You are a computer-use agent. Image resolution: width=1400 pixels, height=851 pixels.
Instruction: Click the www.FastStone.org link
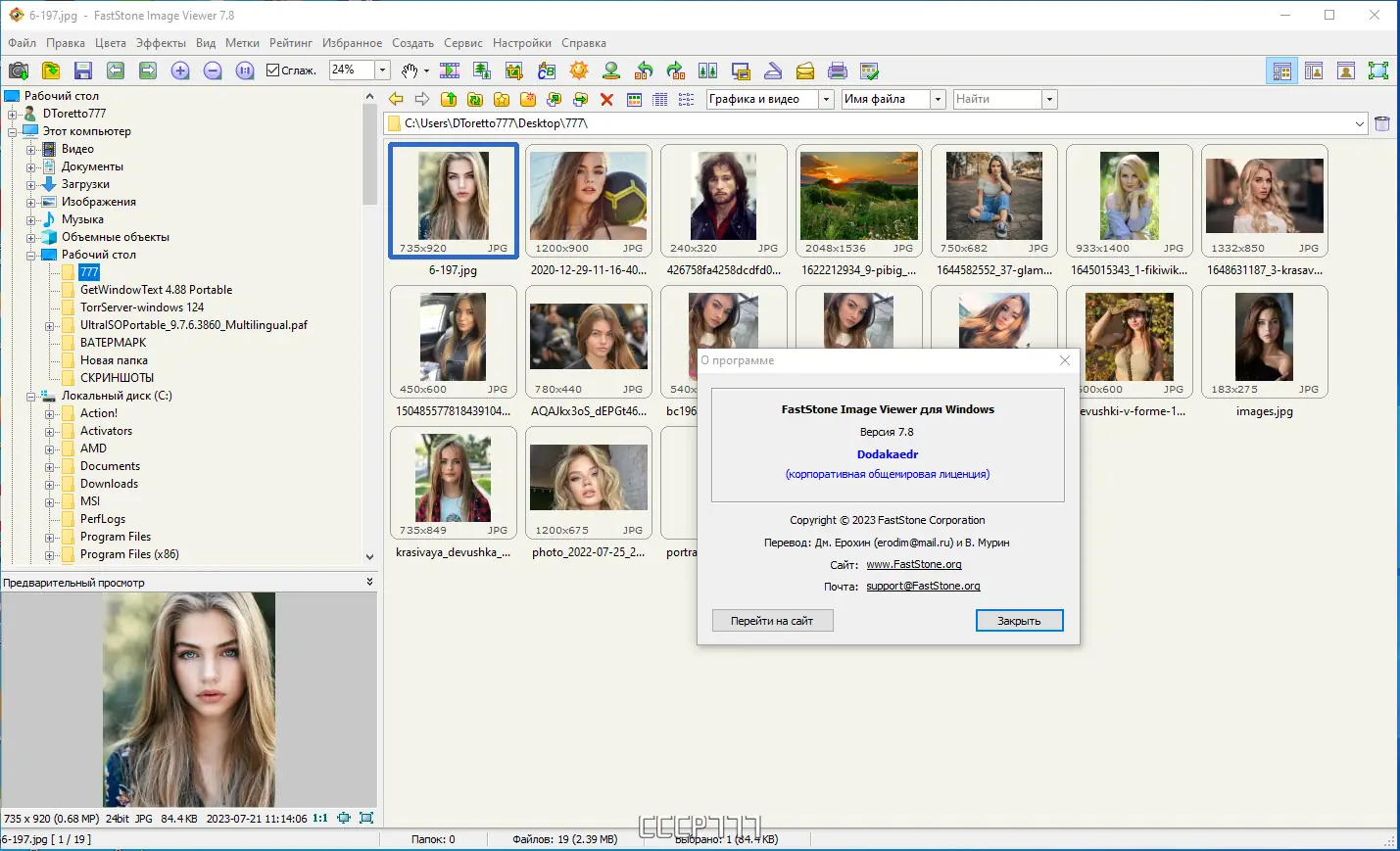point(913,564)
